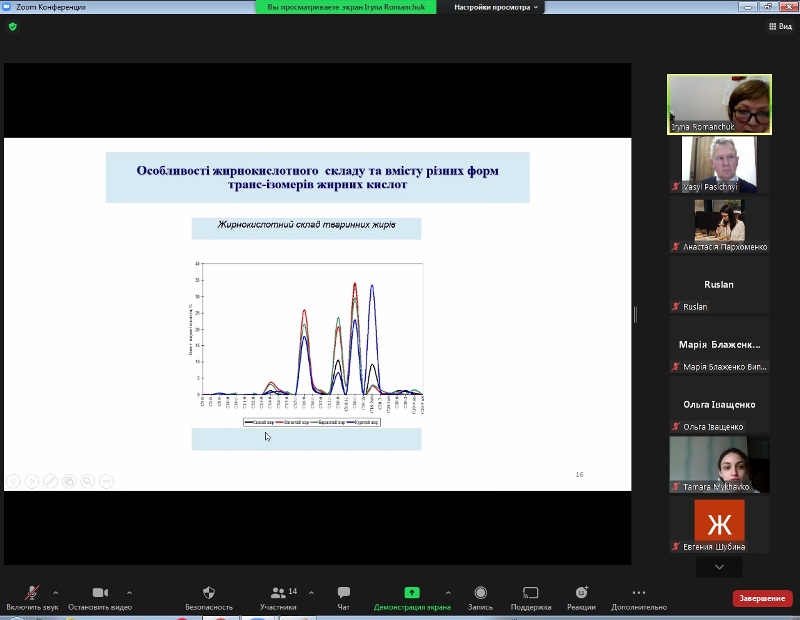Open the More options ellipsis
This screenshot has height=620, width=800.
tap(639, 592)
